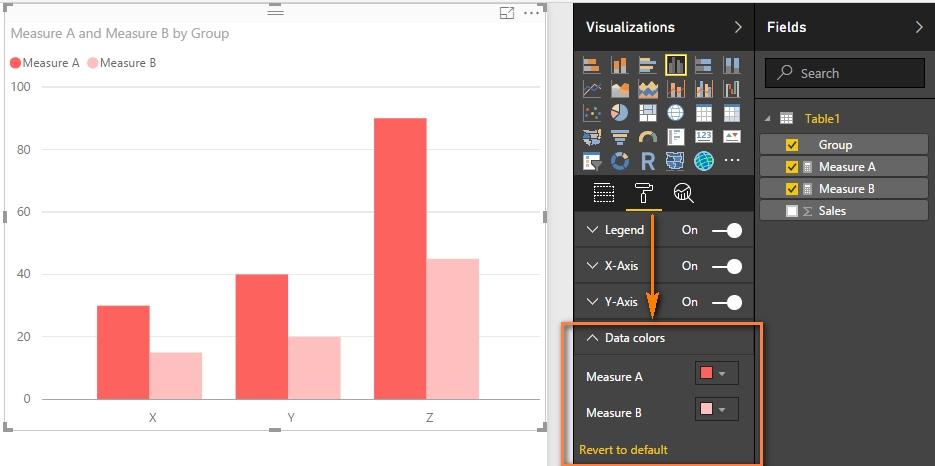Select the multi-row card visualization

(676, 137)
